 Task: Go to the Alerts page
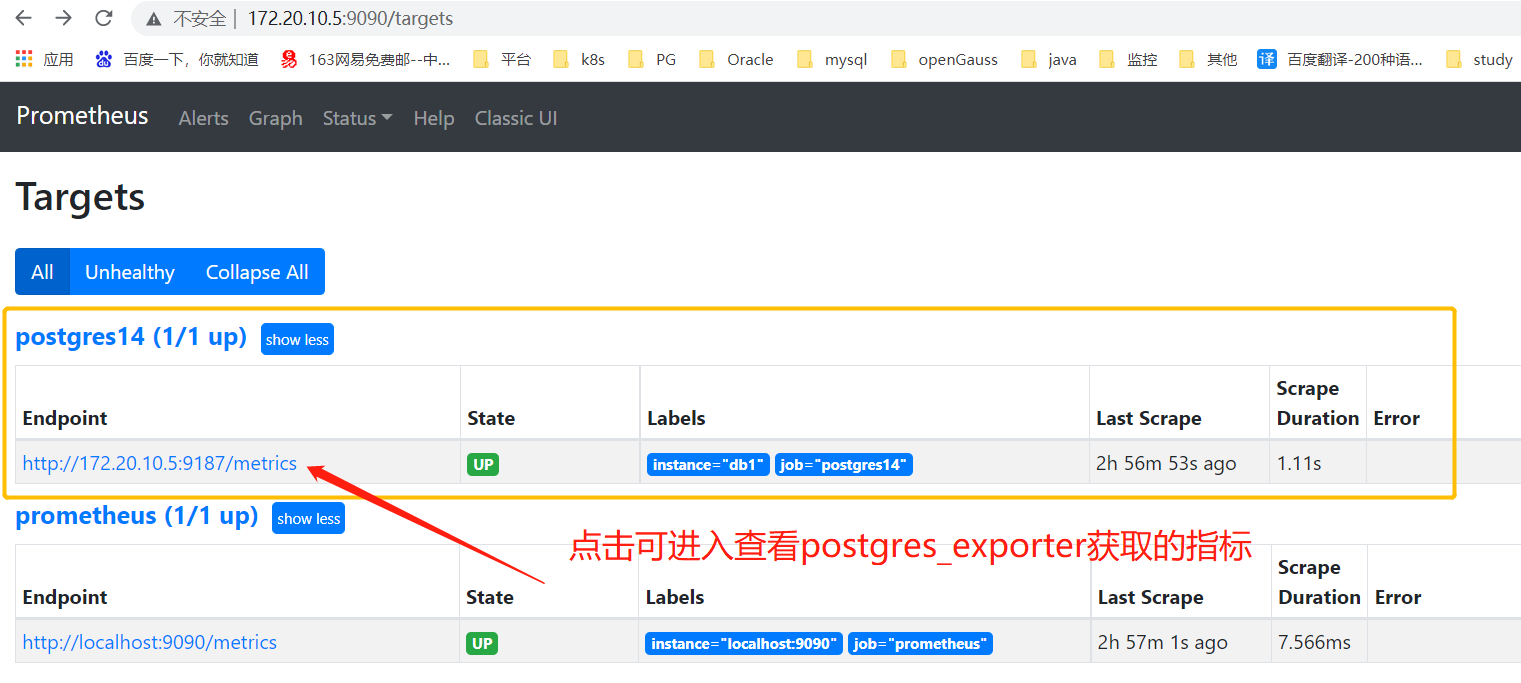[203, 118]
